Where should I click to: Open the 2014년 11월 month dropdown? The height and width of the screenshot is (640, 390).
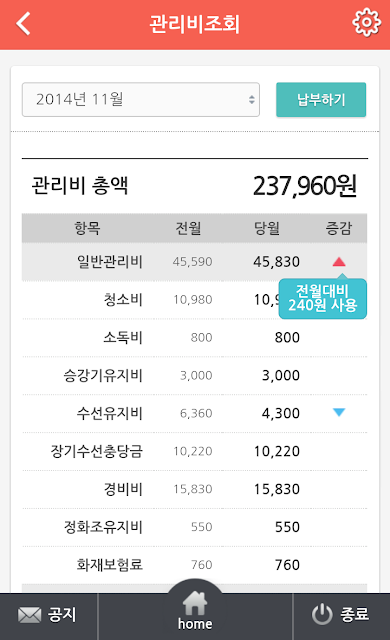141,100
